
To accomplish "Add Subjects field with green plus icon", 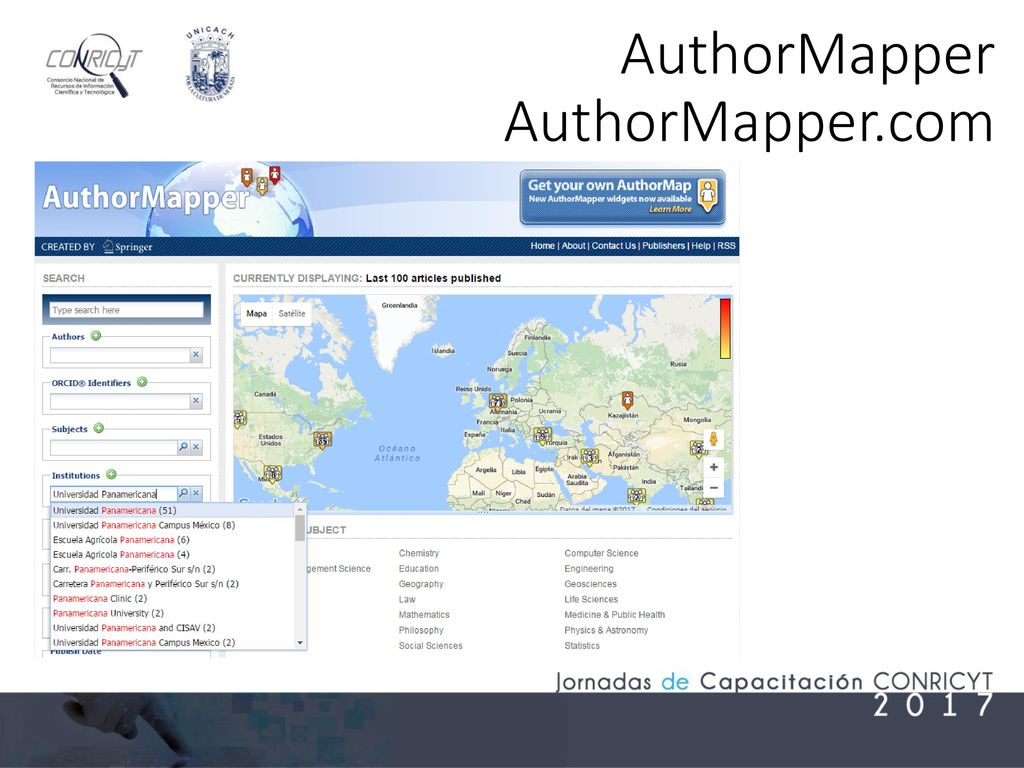I will pos(99,428).
